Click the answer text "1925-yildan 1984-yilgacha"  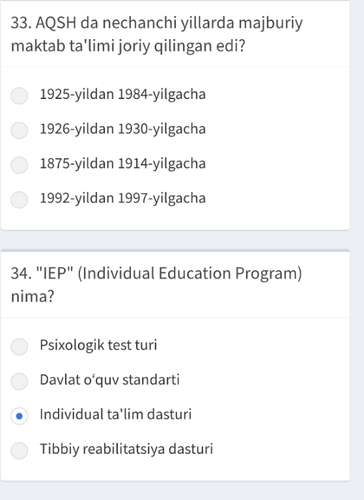tap(123, 94)
